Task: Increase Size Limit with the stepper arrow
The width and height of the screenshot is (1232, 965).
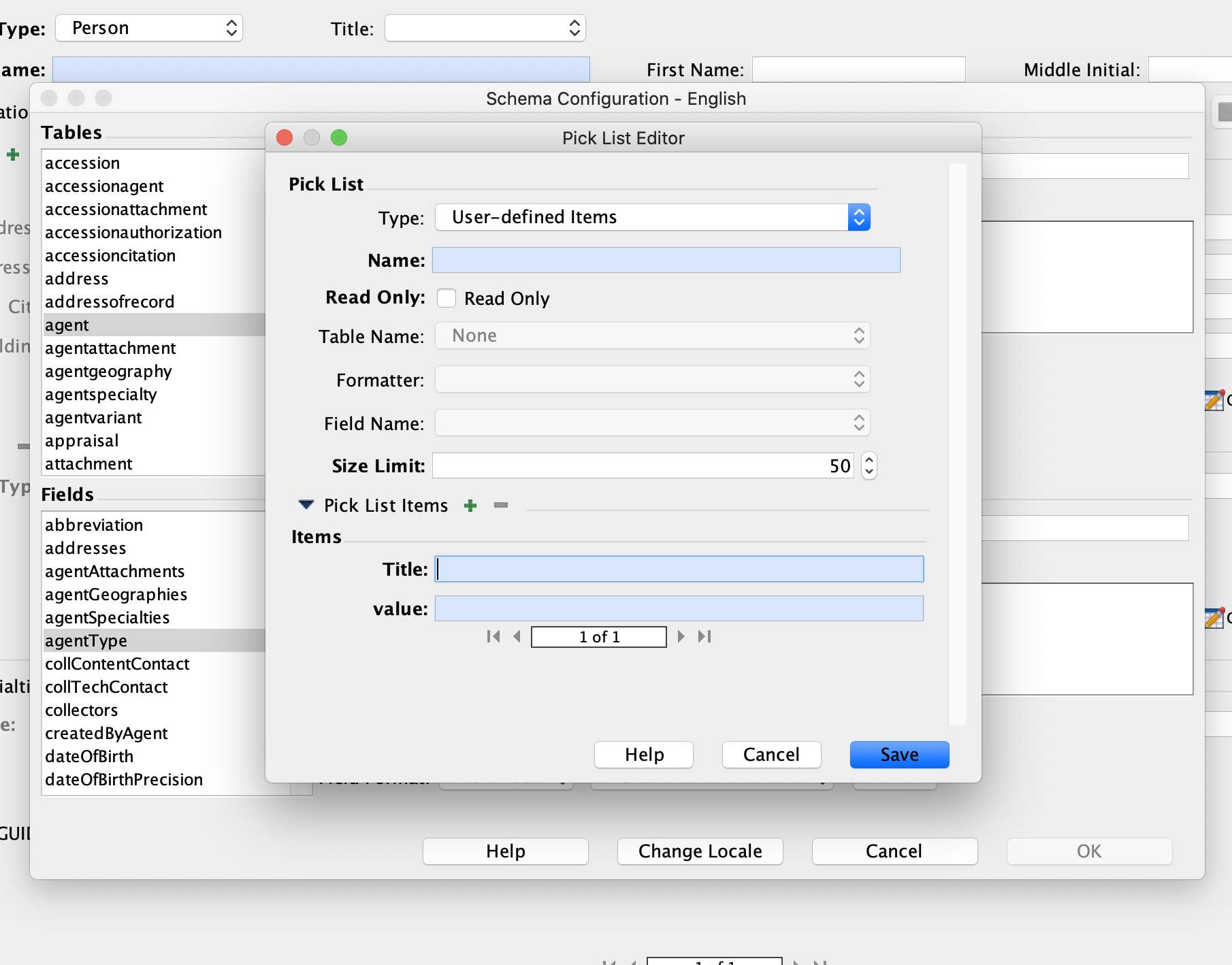Action: click(x=869, y=461)
